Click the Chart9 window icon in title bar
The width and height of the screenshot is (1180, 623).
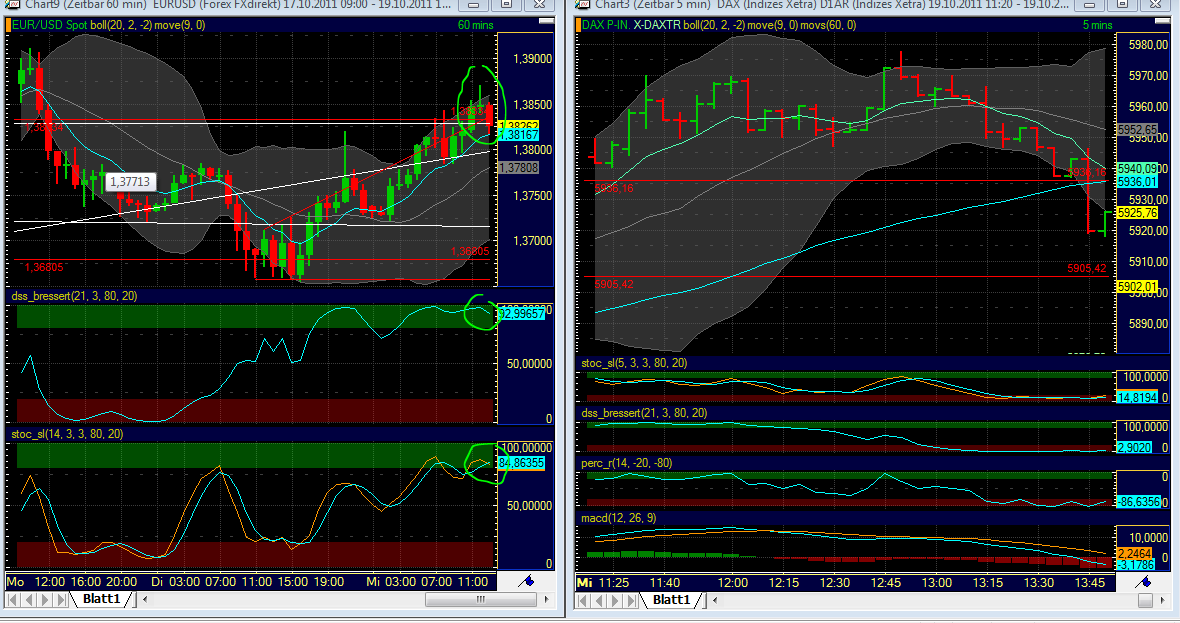[5, 4]
